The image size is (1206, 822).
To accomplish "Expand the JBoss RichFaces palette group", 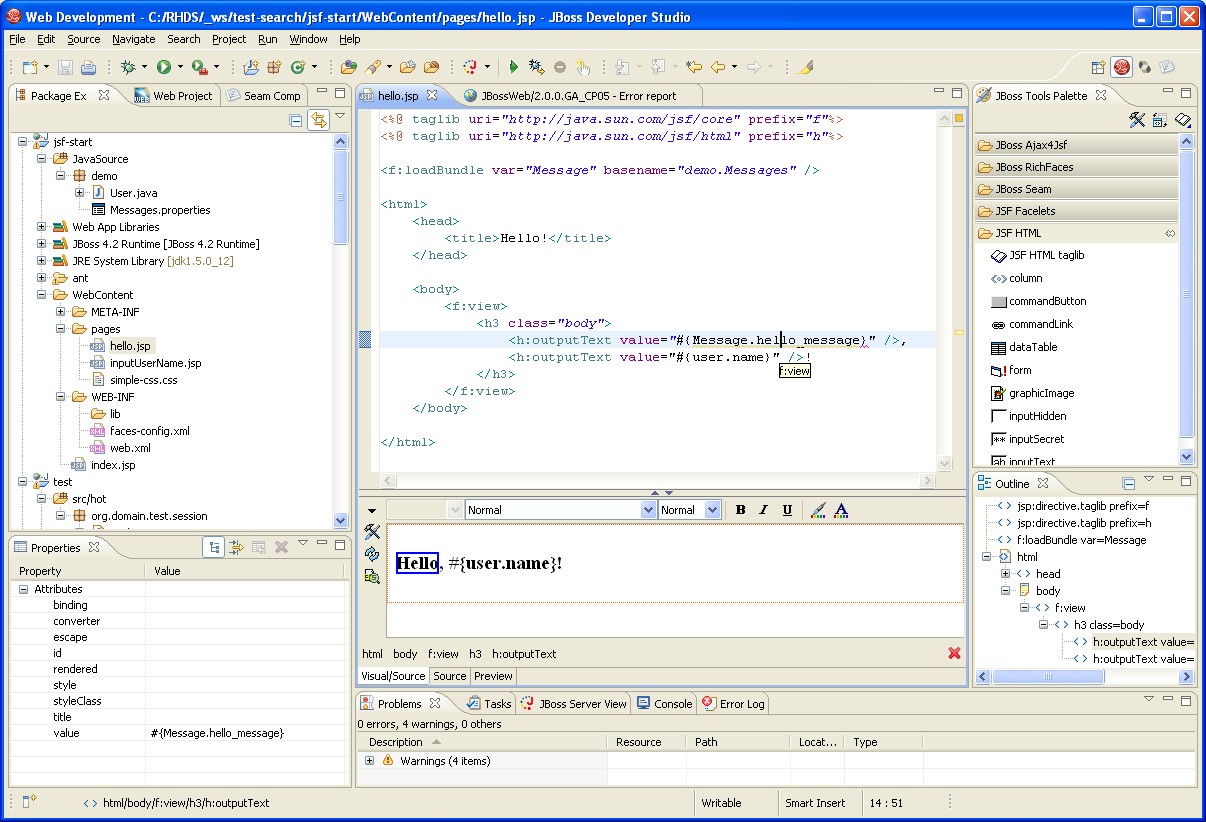I will pyautogui.click(x=1034, y=167).
